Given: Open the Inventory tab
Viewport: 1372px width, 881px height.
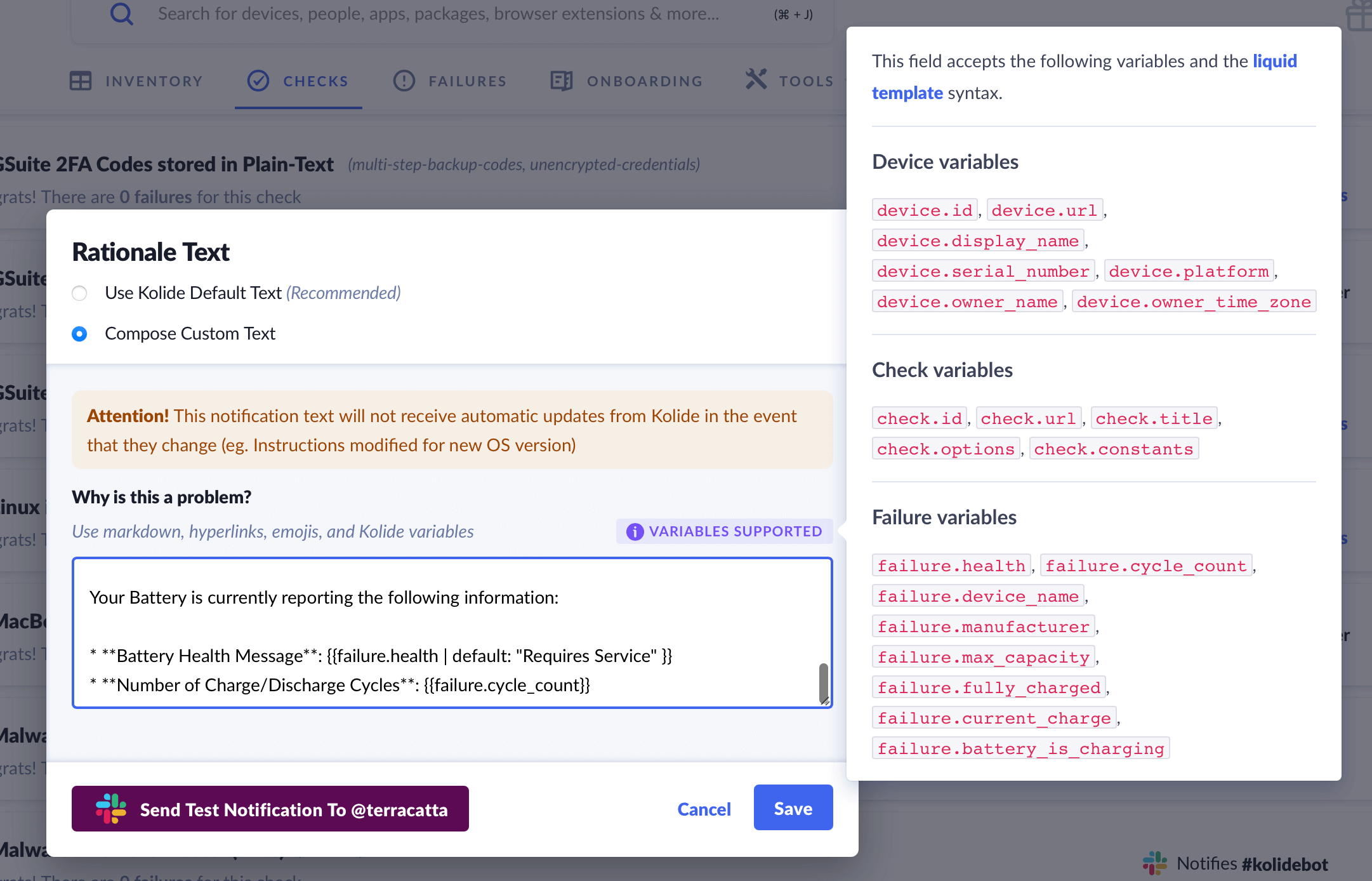Looking at the screenshot, I should tap(154, 81).
